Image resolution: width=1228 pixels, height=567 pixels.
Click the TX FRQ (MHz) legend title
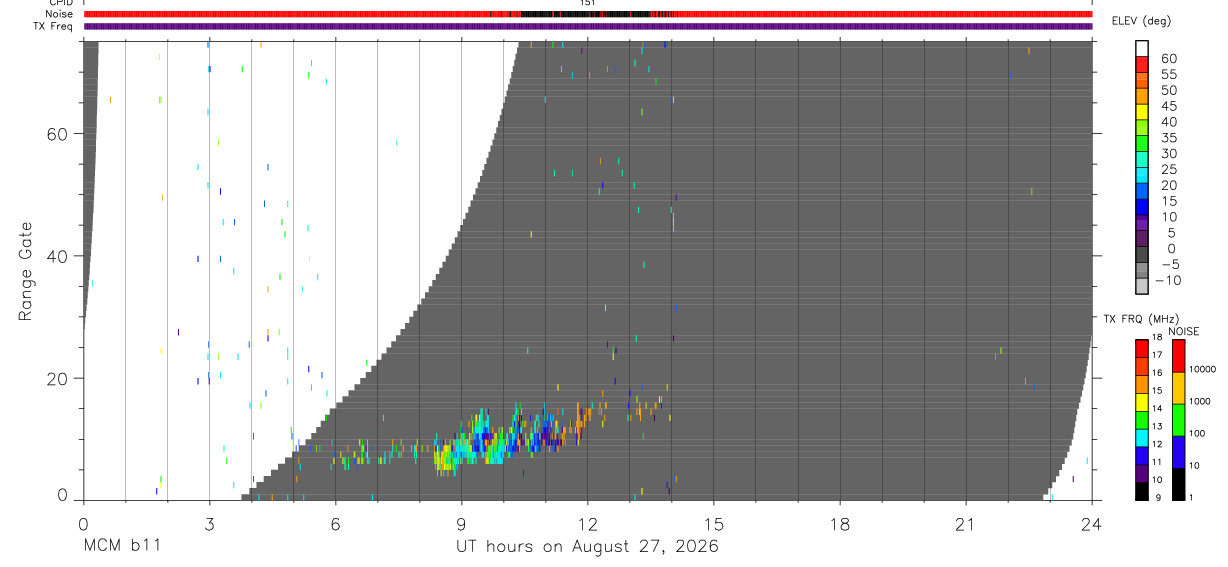[1137, 319]
